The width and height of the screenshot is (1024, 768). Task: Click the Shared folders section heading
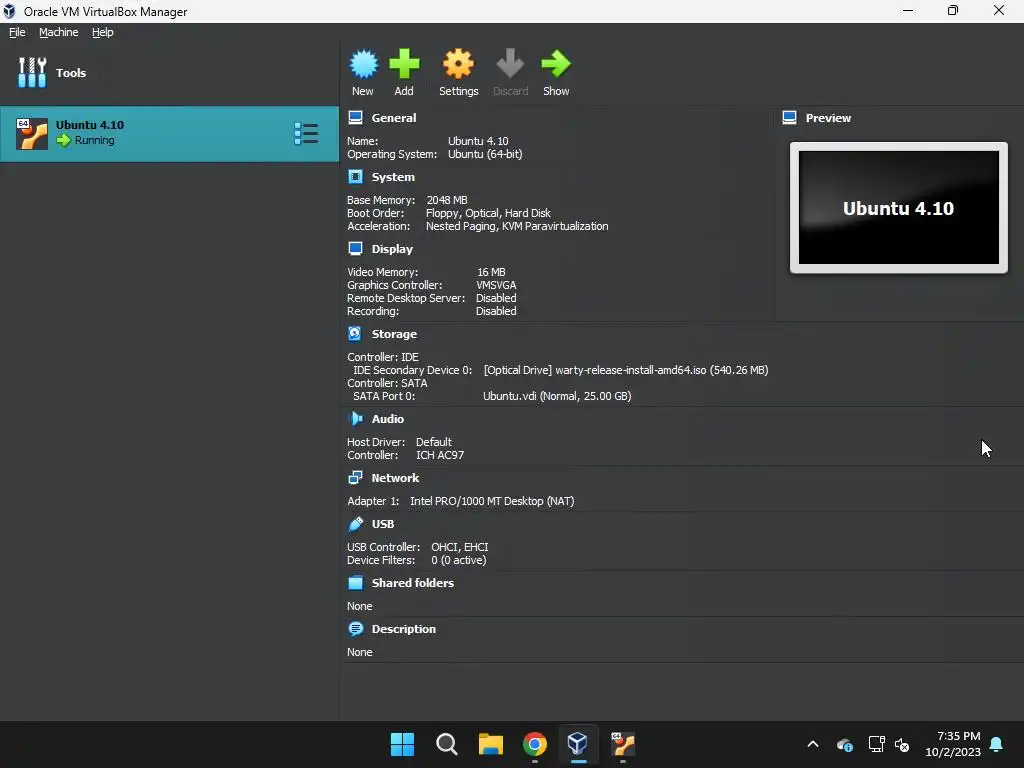[x=413, y=583]
